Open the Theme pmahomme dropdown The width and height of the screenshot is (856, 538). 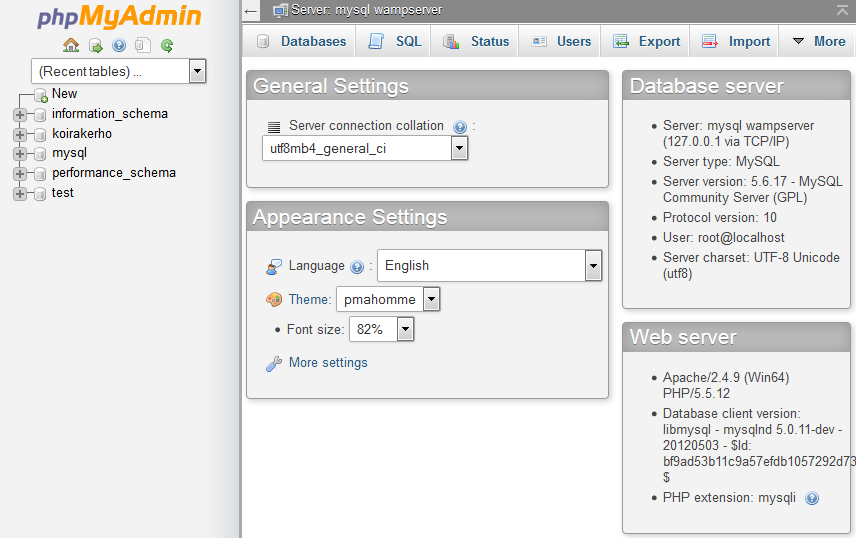coord(388,299)
